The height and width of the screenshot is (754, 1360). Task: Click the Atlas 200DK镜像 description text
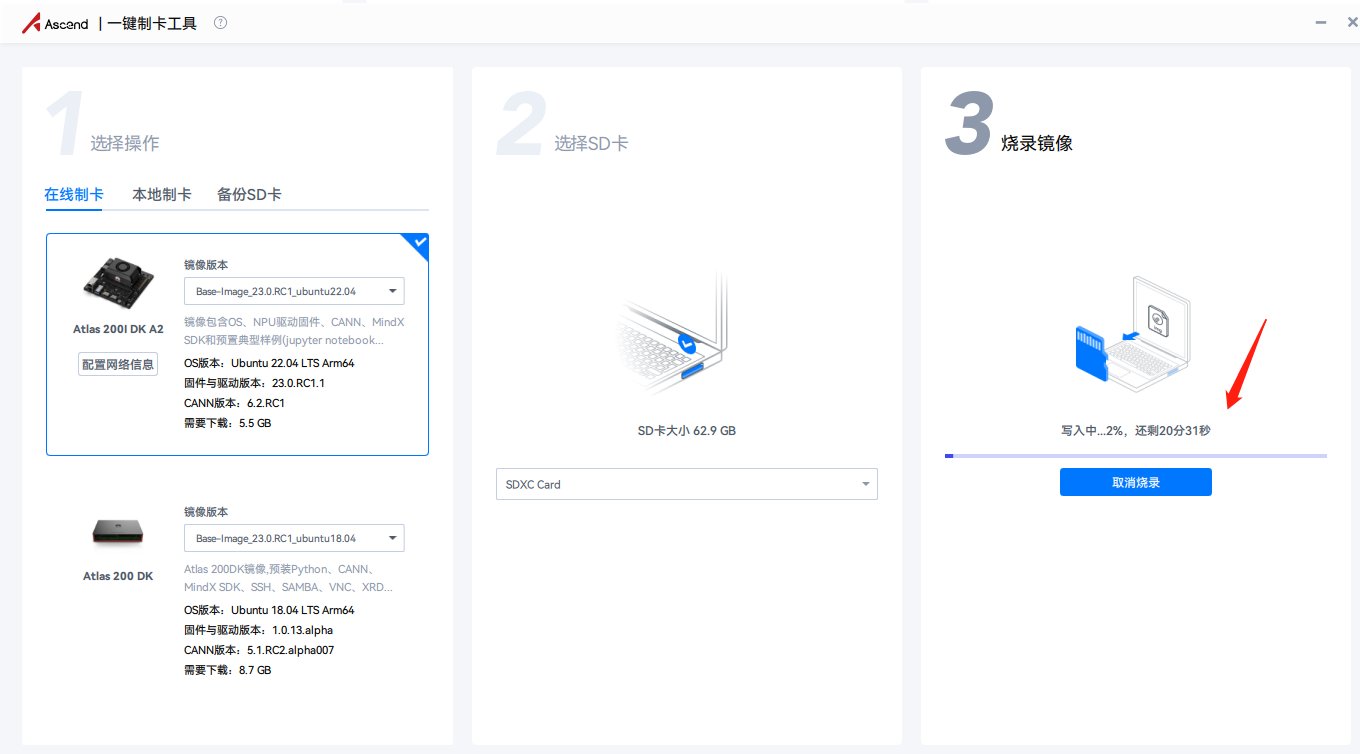tap(288, 578)
